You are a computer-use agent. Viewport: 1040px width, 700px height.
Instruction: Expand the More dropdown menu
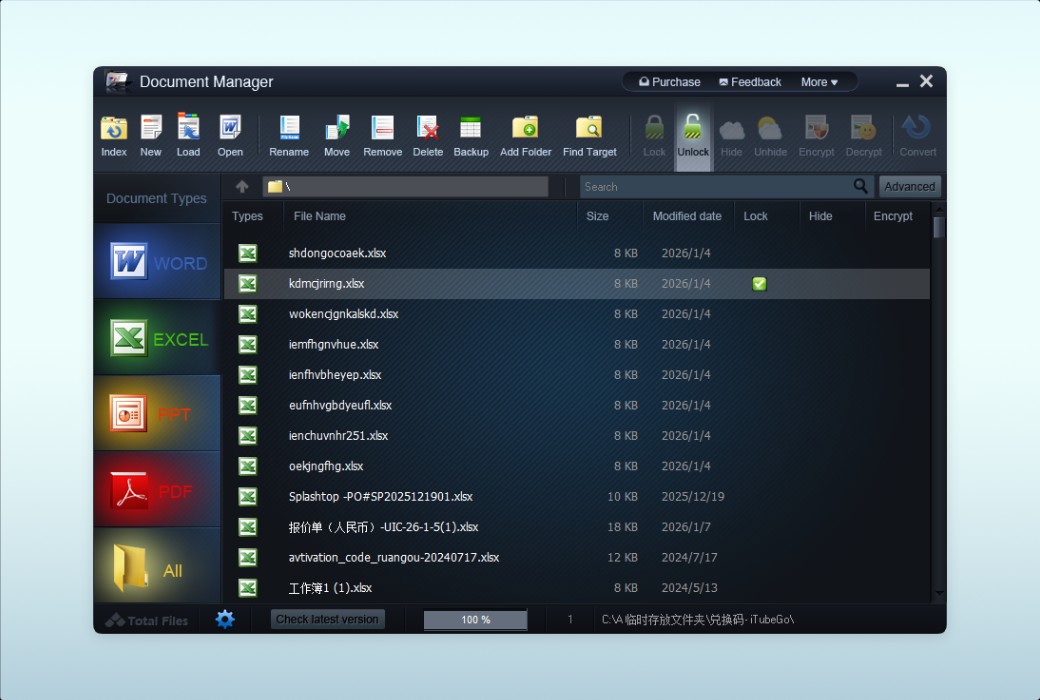point(819,82)
